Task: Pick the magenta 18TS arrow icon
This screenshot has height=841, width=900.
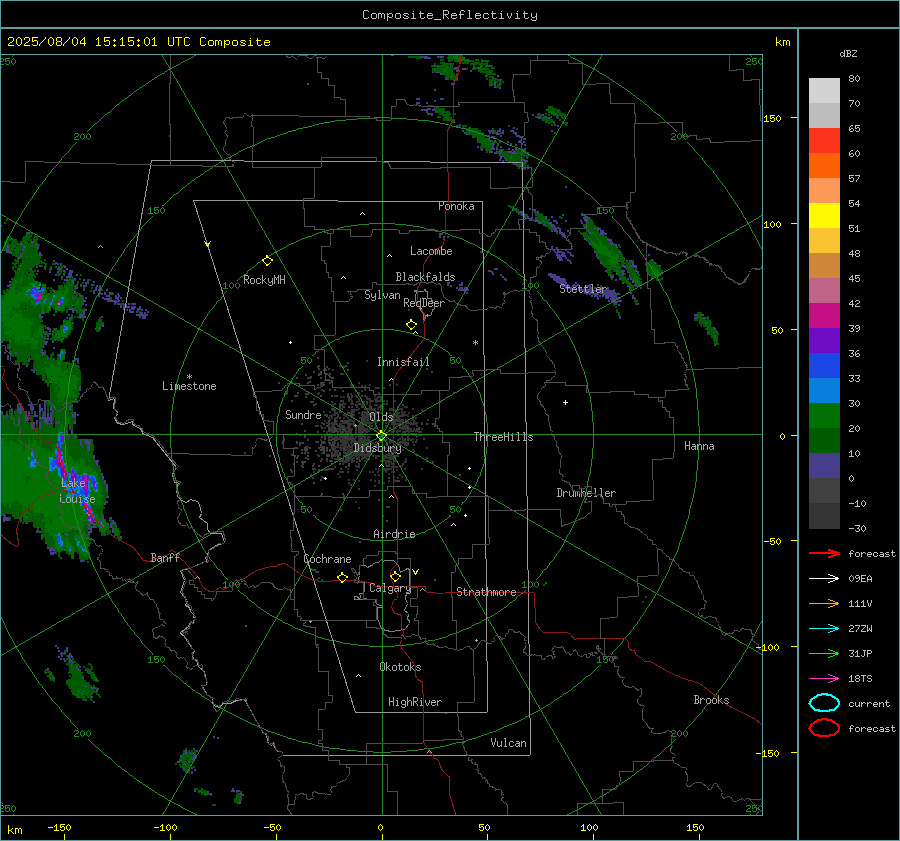Action: click(x=824, y=679)
